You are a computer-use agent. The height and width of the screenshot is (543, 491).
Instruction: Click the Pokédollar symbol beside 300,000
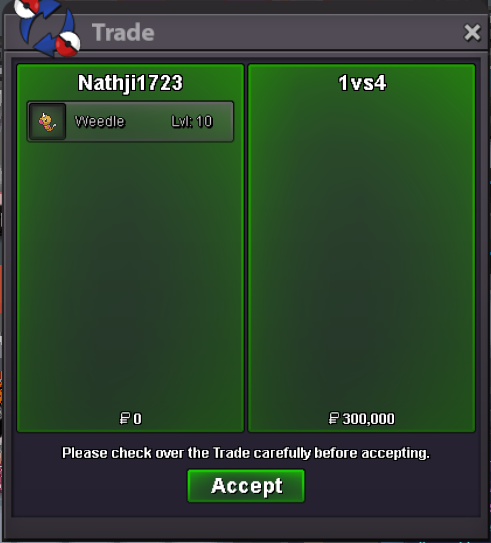click(333, 418)
